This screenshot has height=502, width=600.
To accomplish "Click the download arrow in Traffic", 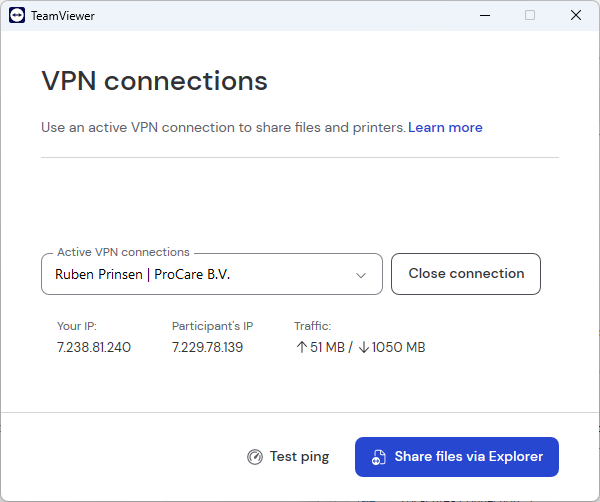I will pos(364,347).
